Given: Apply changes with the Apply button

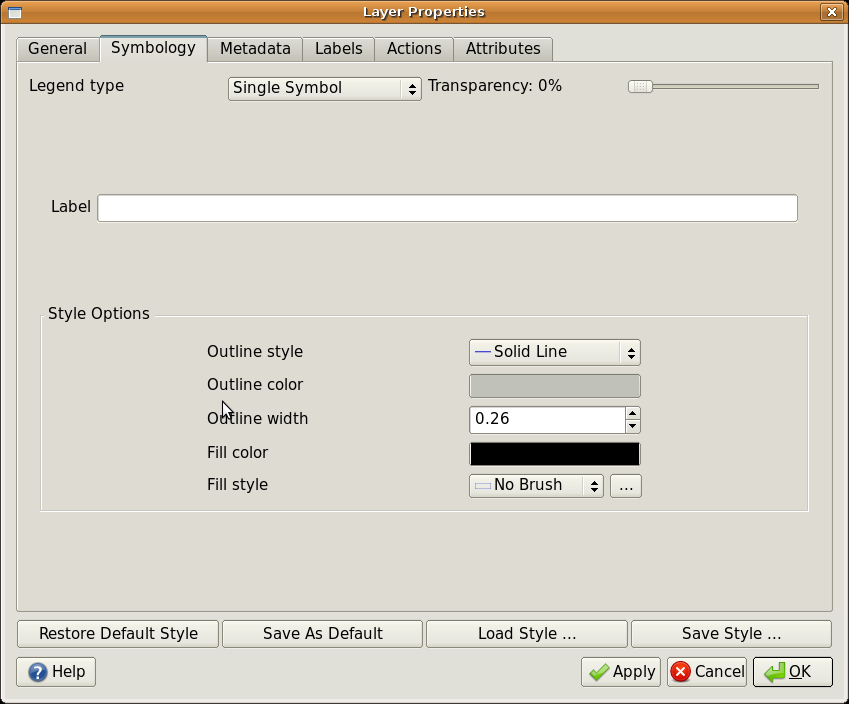Looking at the screenshot, I should click(x=621, y=672).
